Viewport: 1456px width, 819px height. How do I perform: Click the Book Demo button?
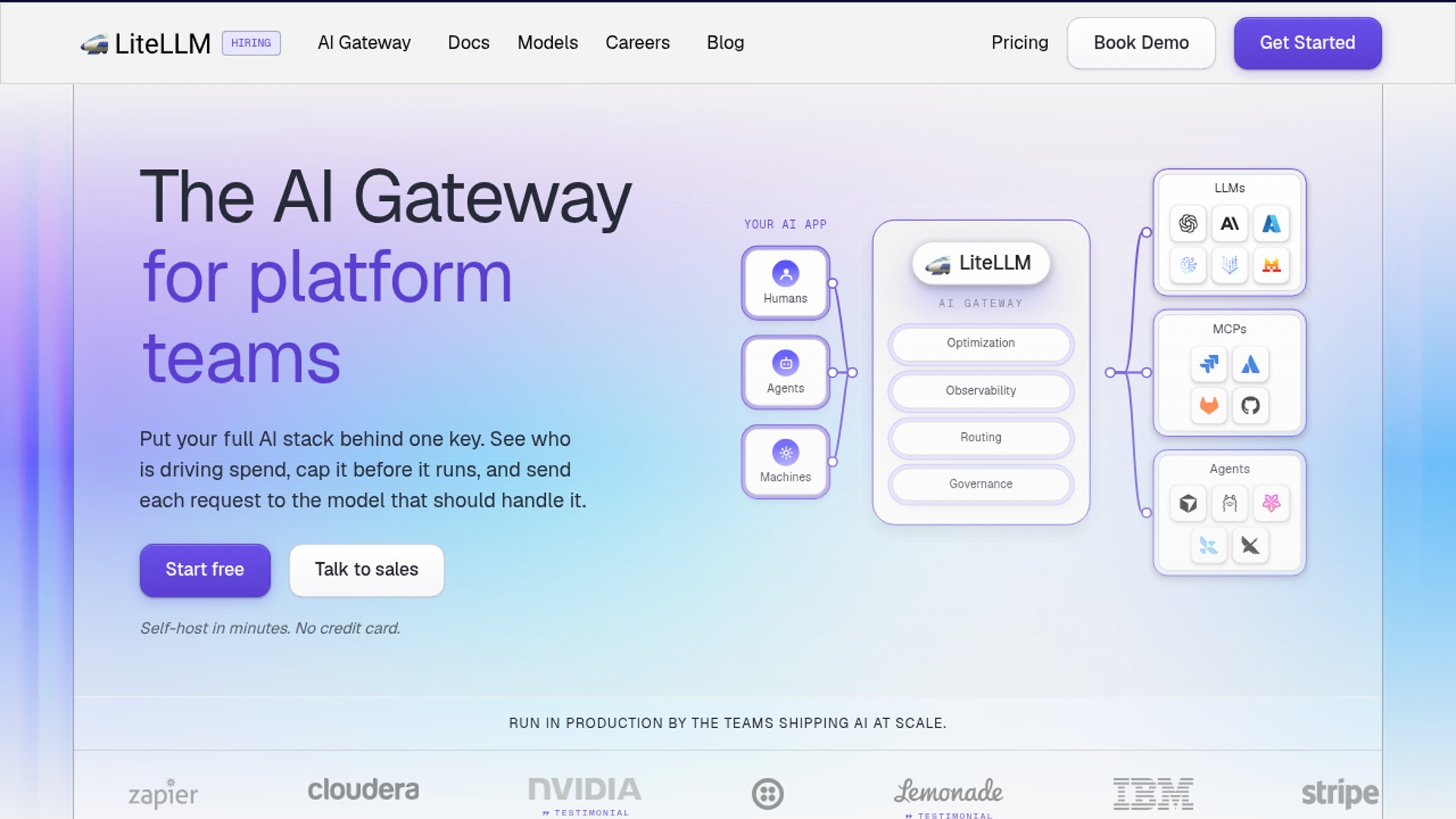point(1141,43)
